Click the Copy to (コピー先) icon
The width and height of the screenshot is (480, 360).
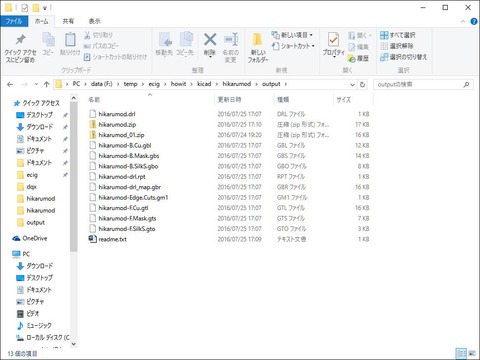click(x=185, y=40)
